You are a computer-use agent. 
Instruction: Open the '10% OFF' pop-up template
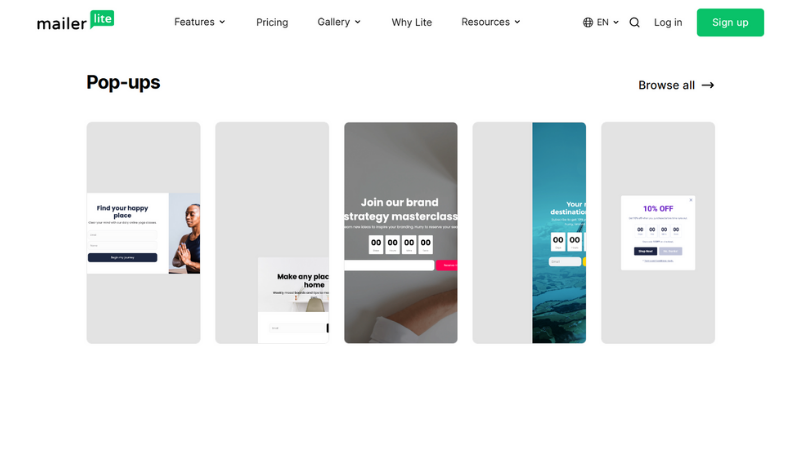pyautogui.click(x=658, y=233)
